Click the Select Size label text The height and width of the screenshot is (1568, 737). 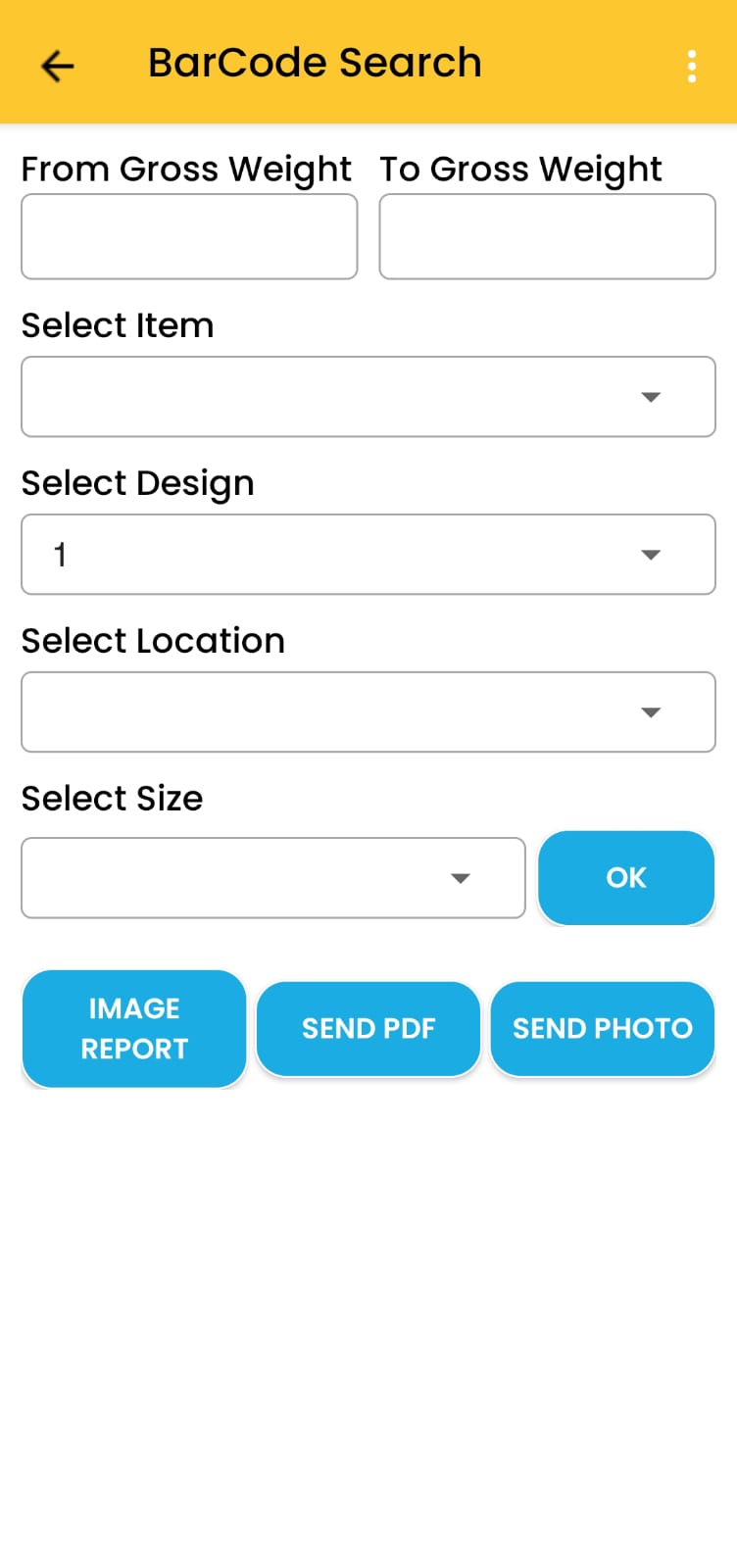tap(112, 799)
